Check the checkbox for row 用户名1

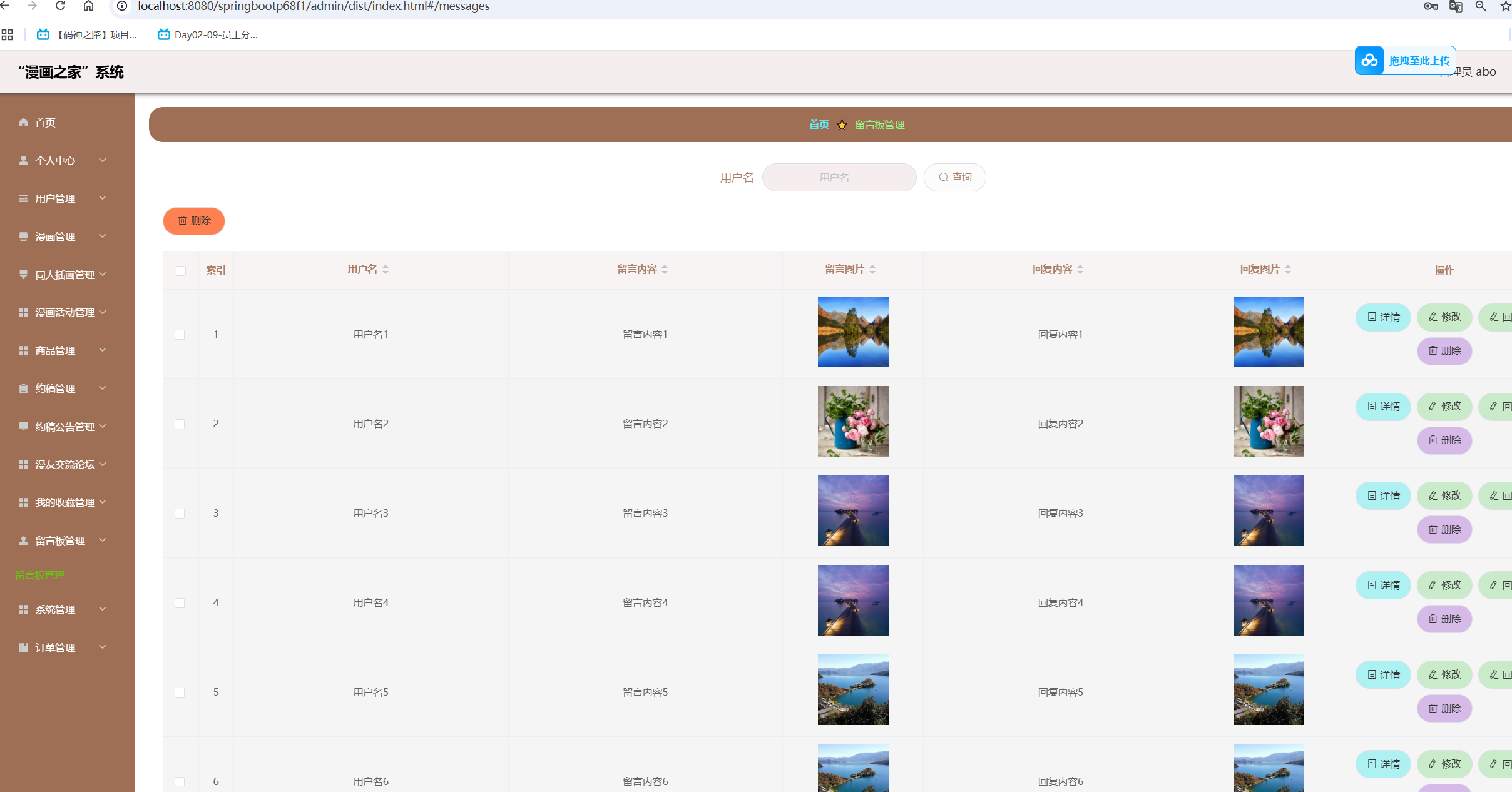coord(180,335)
